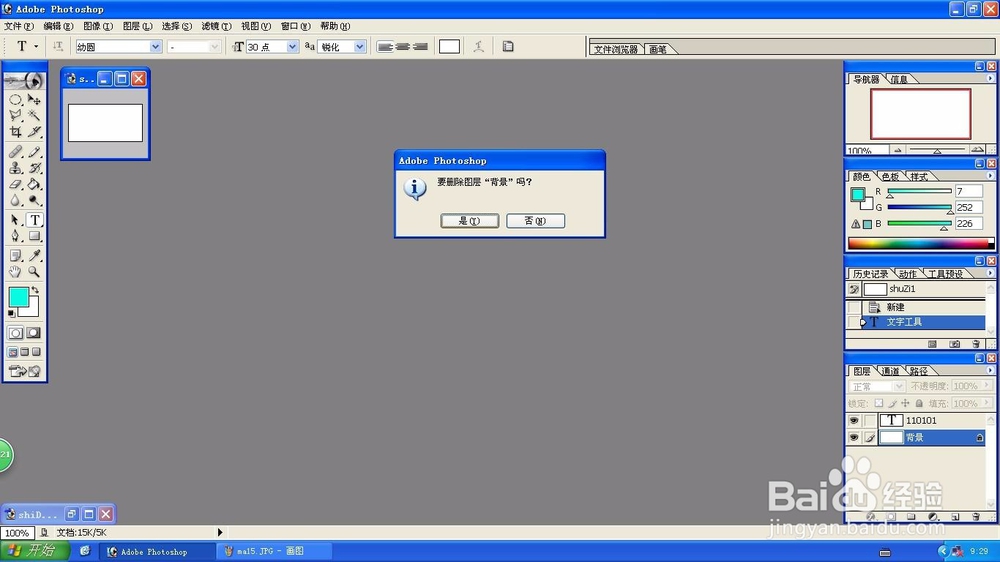Select the Zoom magnifier tool

(x=34, y=272)
